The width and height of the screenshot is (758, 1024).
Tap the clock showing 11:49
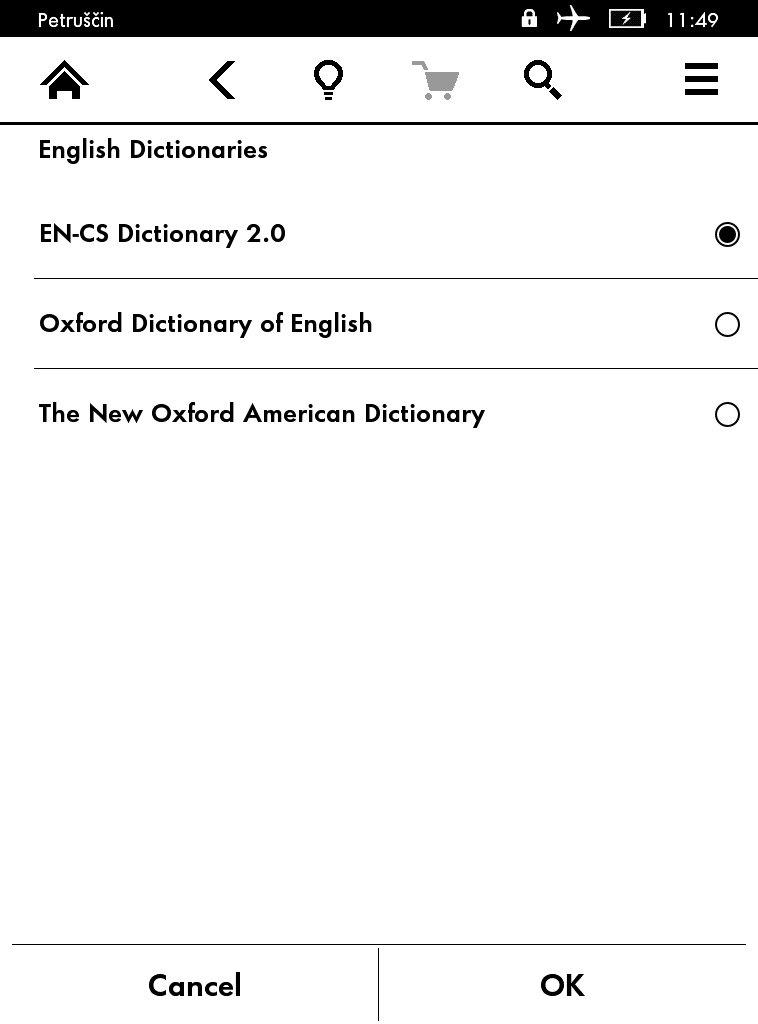pos(692,20)
